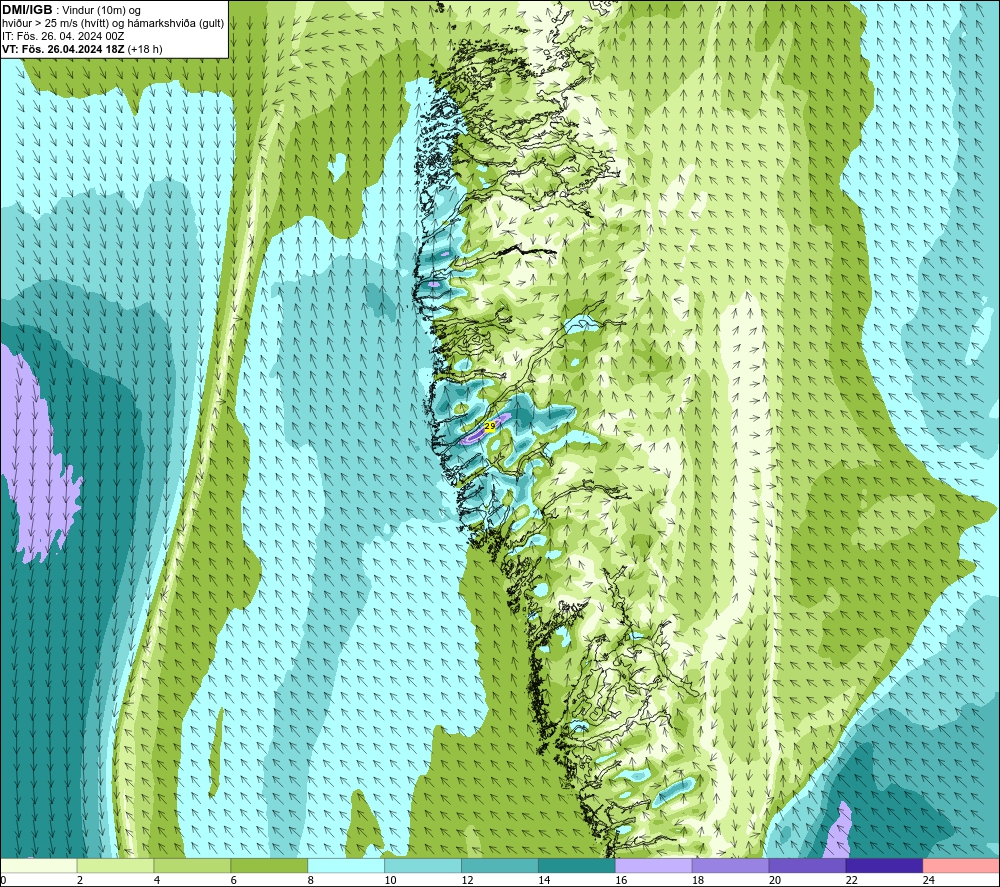
Task: Click the scale label 12 on color bar
Action: coord(467,880)
